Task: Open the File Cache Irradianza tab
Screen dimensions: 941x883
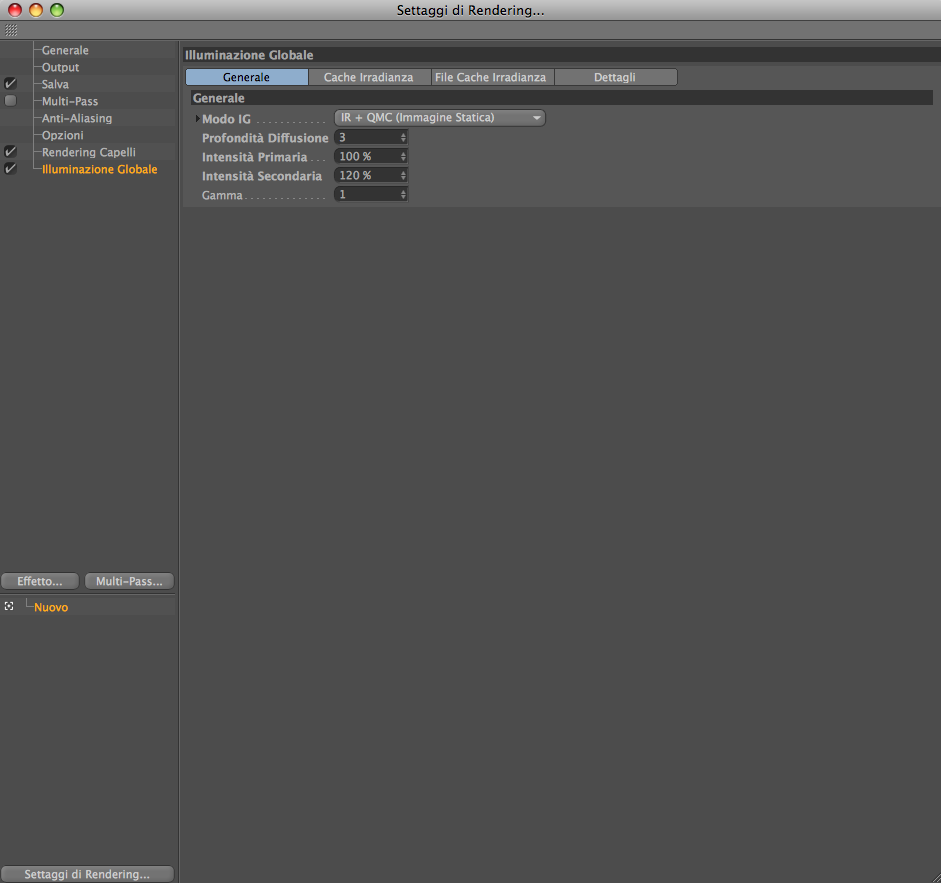Action: coord(491,77)
